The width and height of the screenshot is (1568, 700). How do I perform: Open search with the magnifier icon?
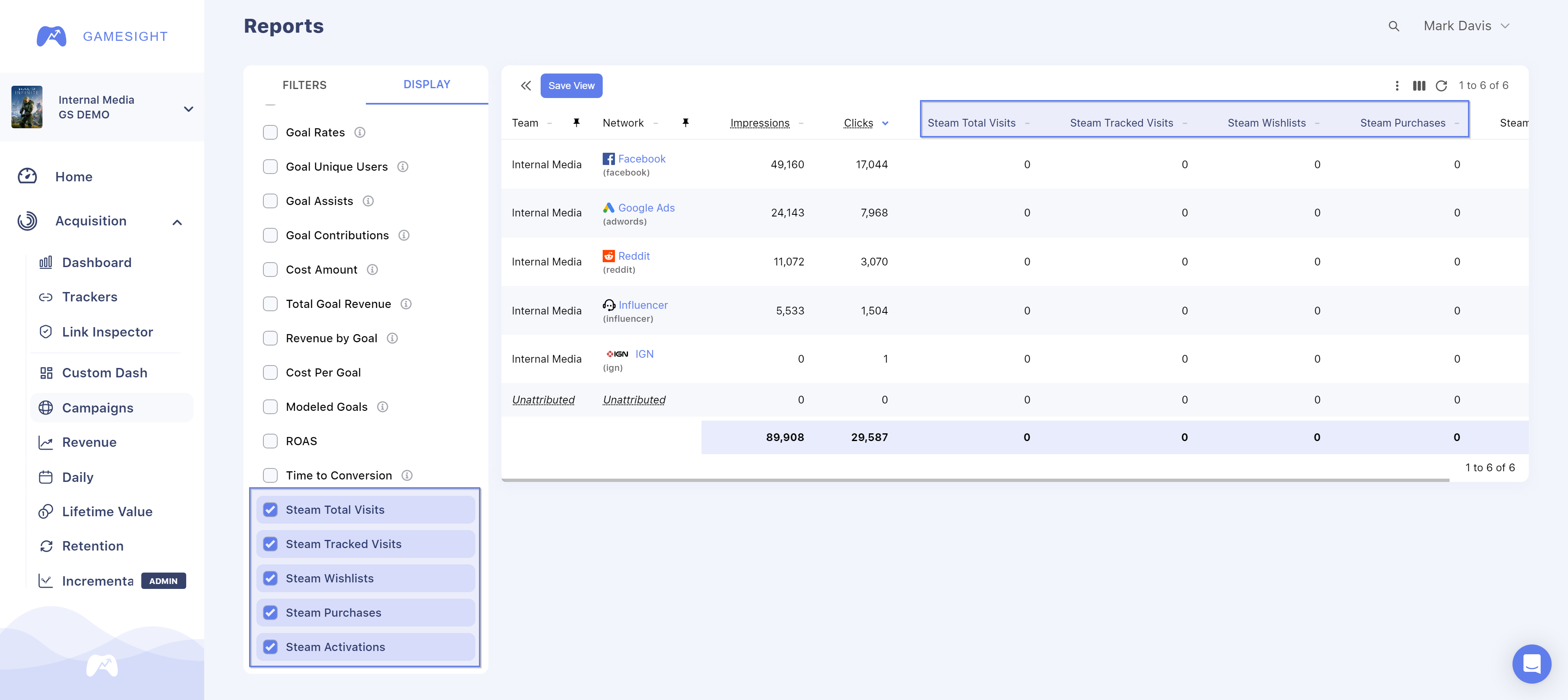[1394, 26]
